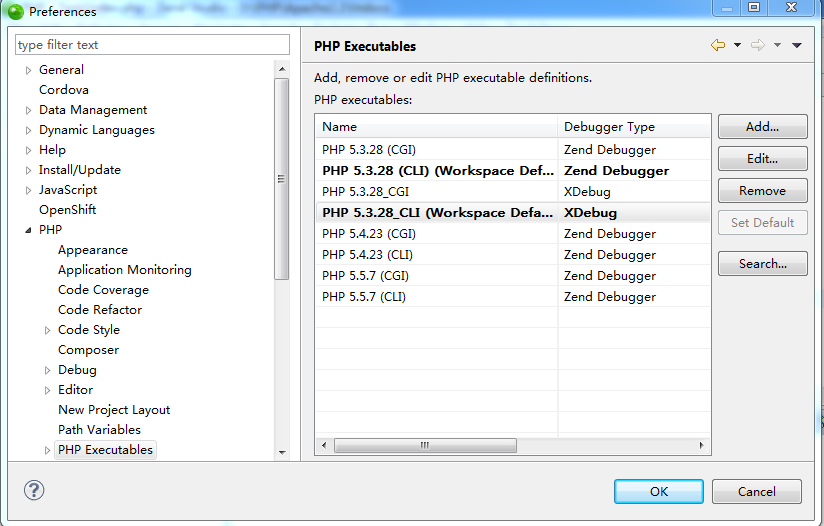
Task: Click the Cancel button
Action: click(757, 492)
